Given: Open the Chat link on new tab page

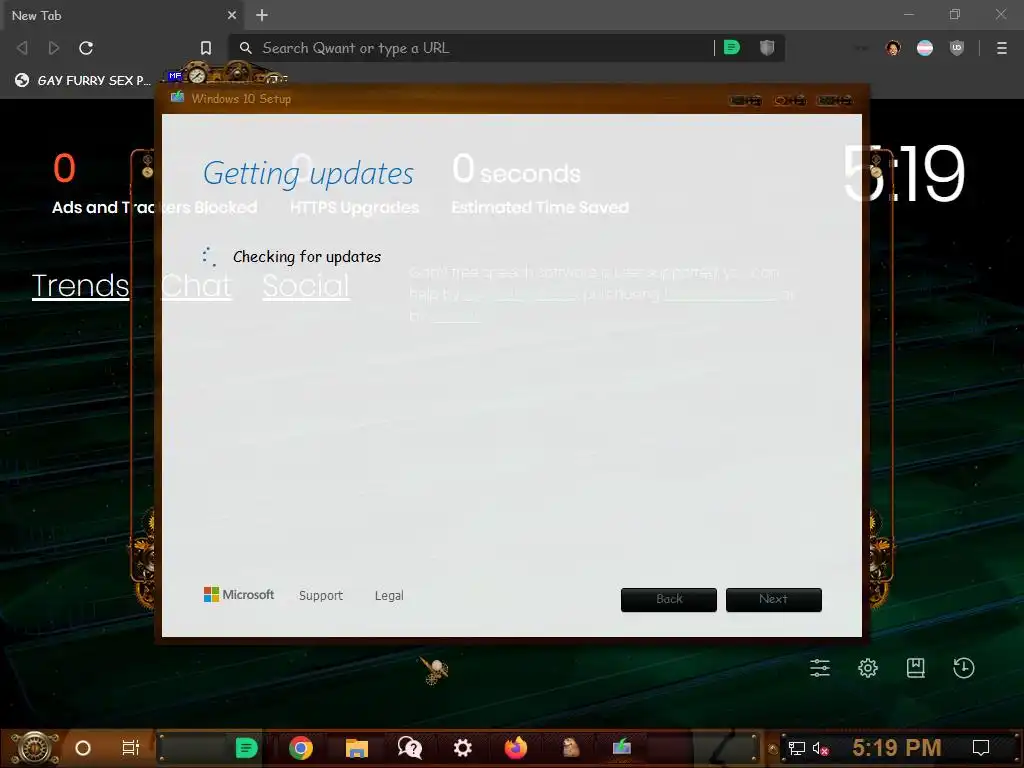Looking at the screenshot, I should [x=196, y=286].
